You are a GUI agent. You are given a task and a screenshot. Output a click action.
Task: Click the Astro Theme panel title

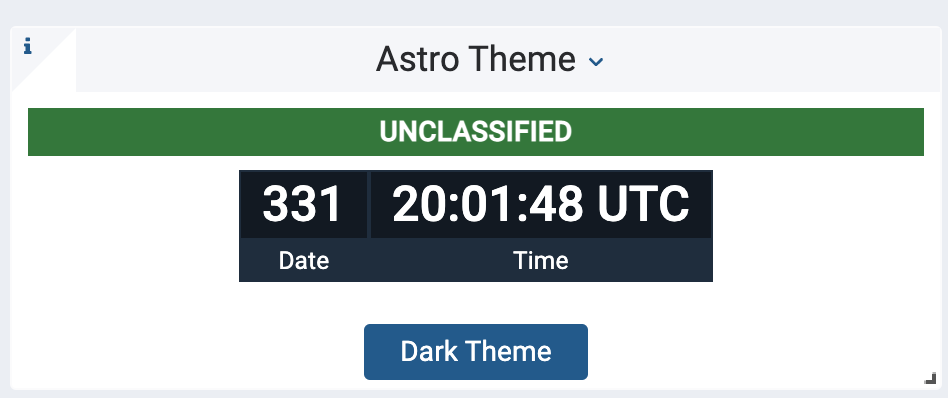[x=476, y=60]
